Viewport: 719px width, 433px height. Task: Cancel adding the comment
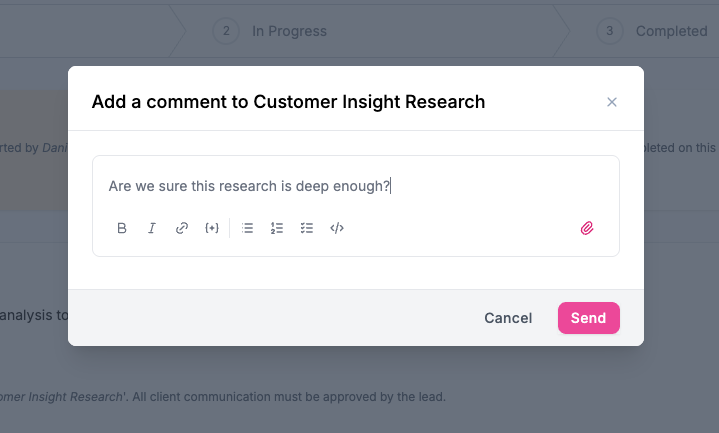508,318
